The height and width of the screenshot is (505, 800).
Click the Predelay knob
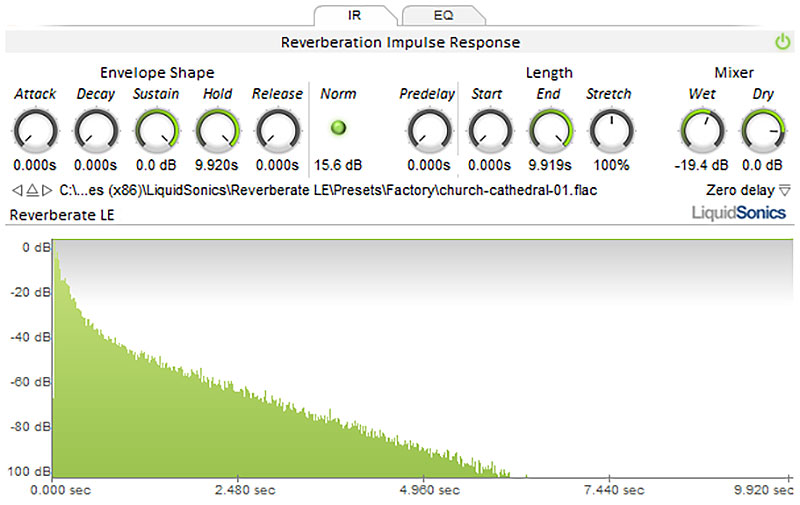coord(430,131)
